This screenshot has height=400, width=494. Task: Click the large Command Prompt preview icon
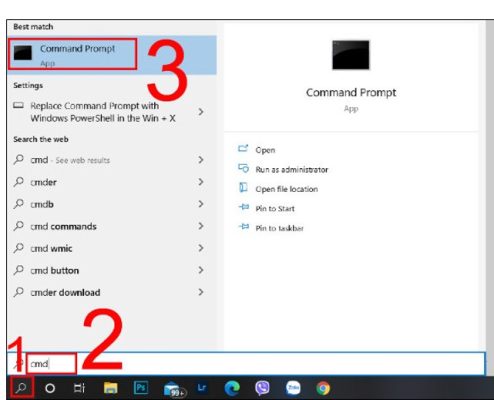click(351, 55)
